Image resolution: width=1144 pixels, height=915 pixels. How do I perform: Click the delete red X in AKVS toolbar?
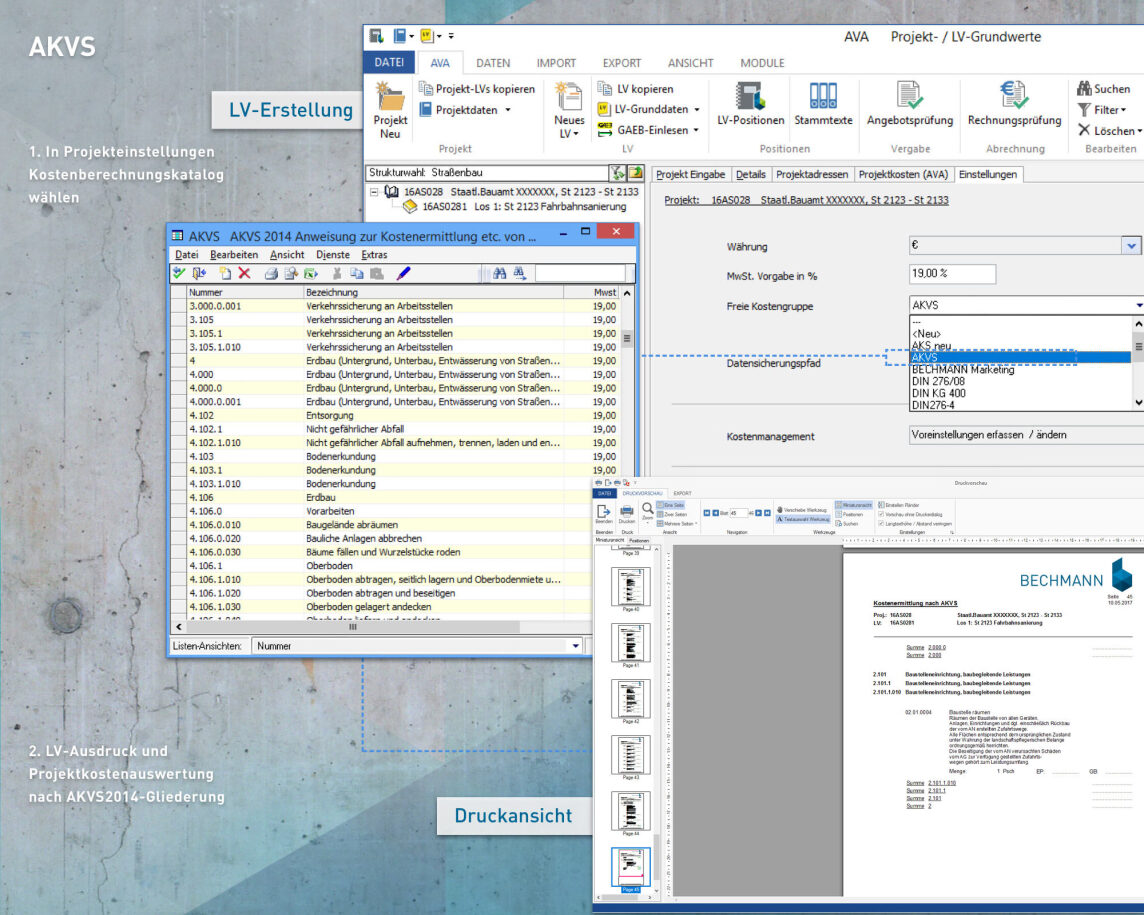(x=244, y=273)
